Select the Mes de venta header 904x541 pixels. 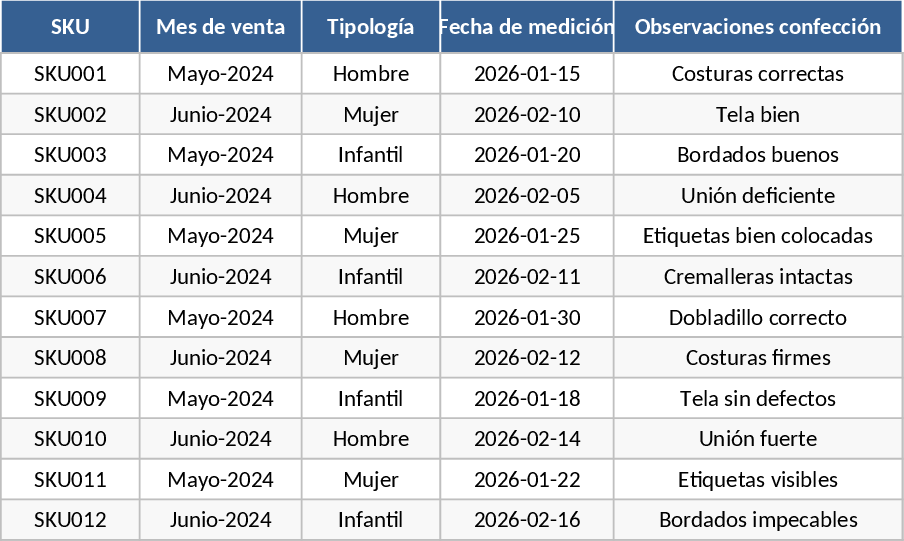[x=220, y=27]
